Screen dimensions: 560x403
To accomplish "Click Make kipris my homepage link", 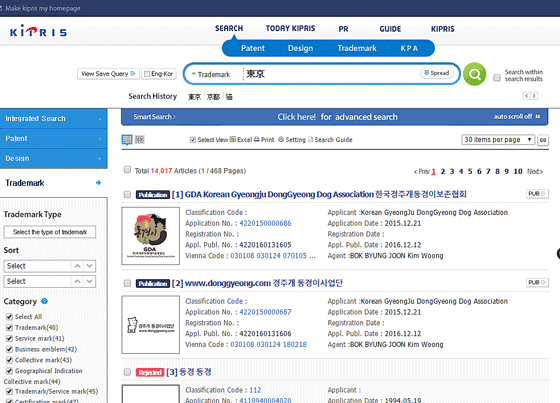I will (x=42, y=8).
